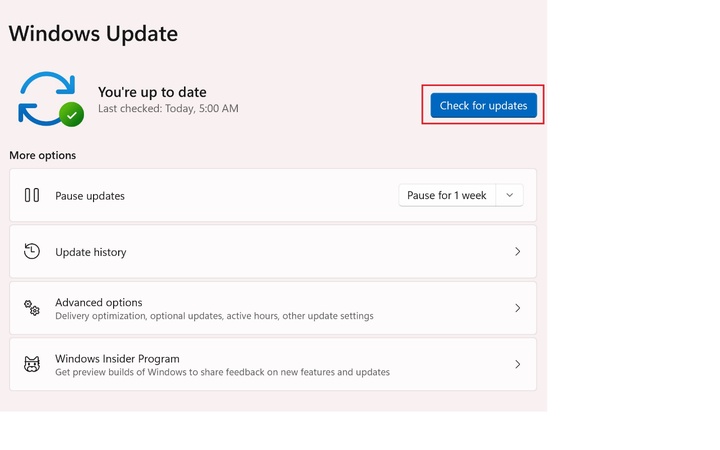This screenshot has height=450, width=720.
Task: Click the Update history clock icon
Action: [x=32, y=251]
